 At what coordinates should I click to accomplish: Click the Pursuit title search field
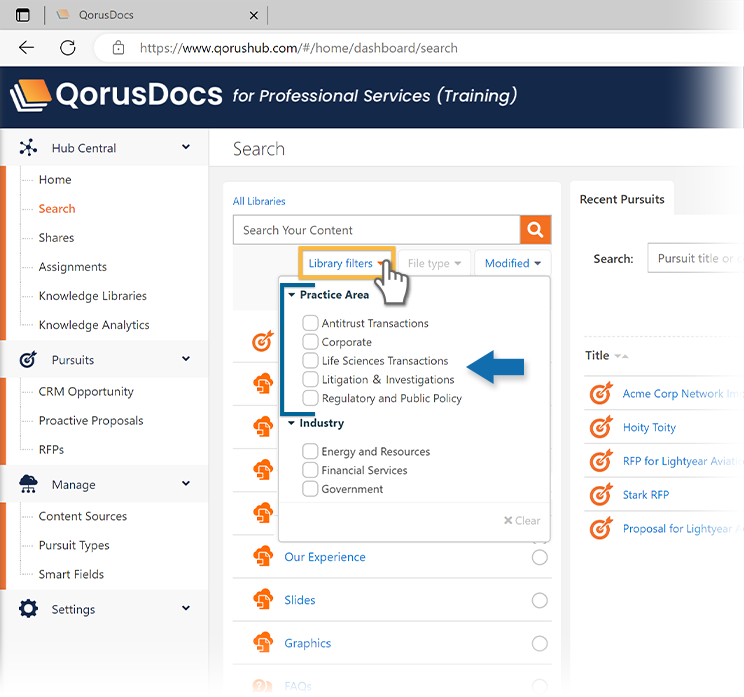pyautogui.click(x=696, y=258)
